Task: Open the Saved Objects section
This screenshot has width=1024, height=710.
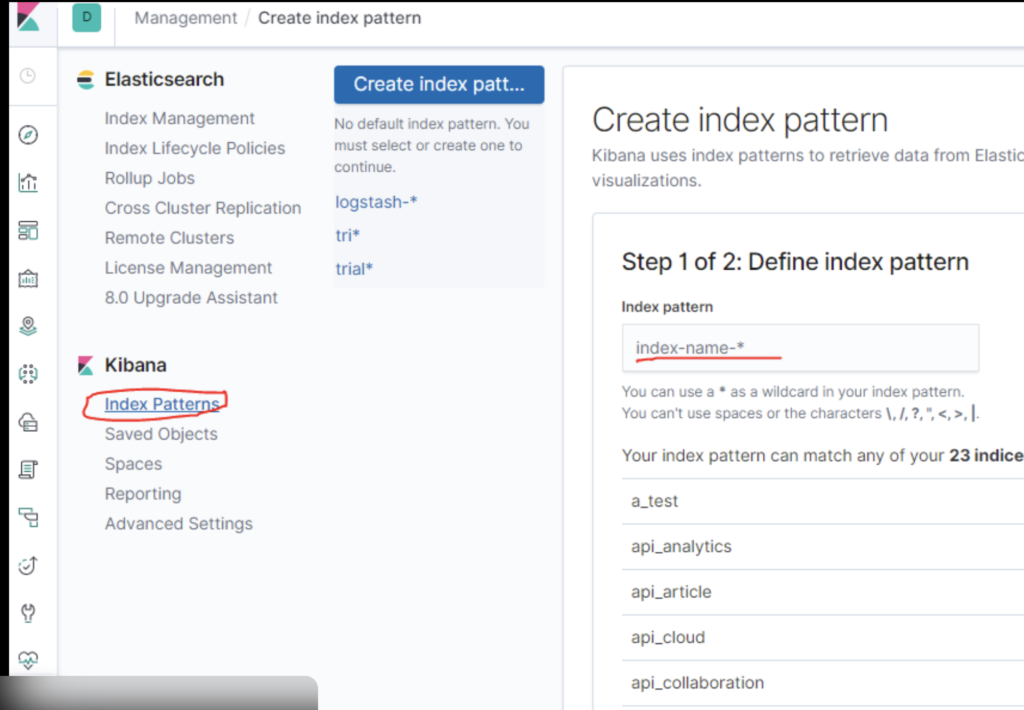Action: pos(161,434)
